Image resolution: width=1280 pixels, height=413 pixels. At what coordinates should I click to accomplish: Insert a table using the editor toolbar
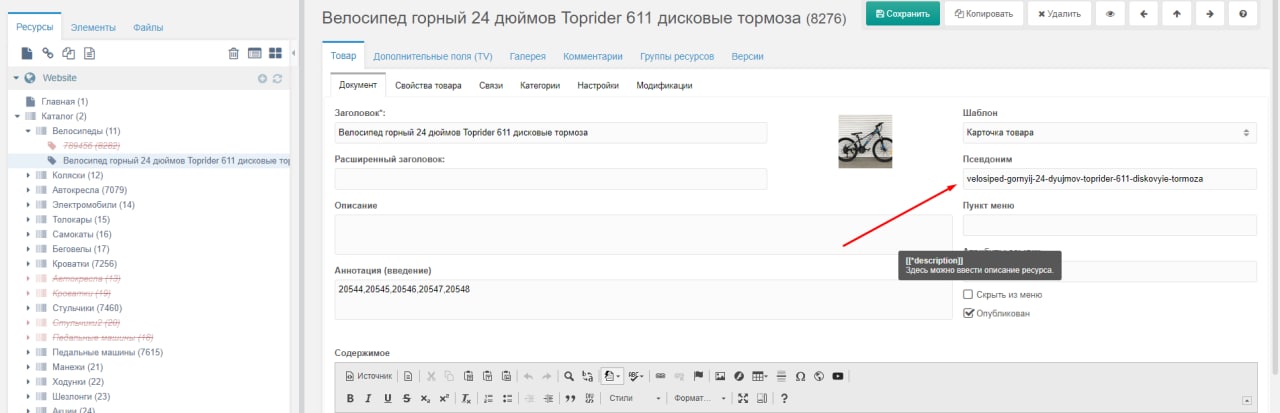point(761,376)
